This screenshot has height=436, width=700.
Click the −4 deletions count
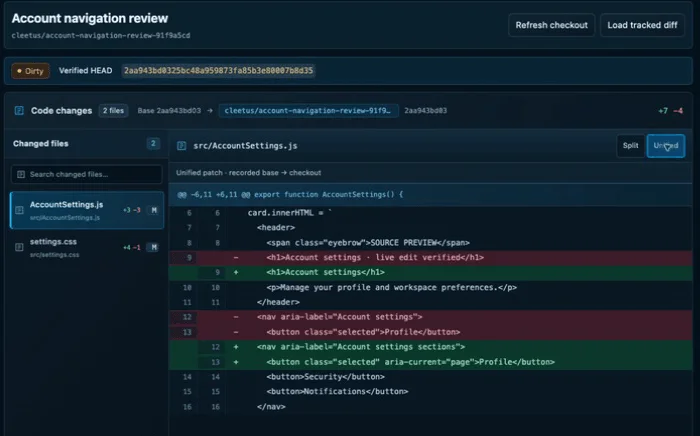coord(678,111)
